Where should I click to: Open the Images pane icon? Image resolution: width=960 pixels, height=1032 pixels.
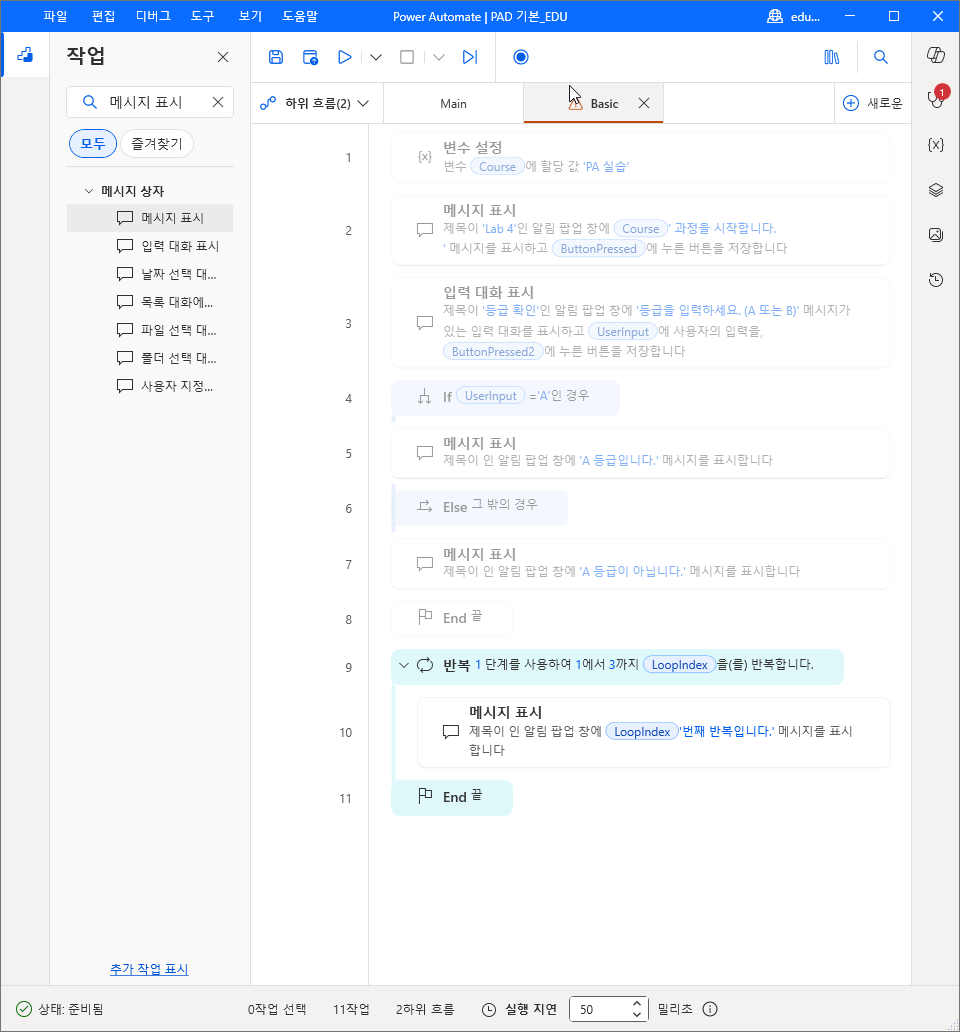point(936,235)
